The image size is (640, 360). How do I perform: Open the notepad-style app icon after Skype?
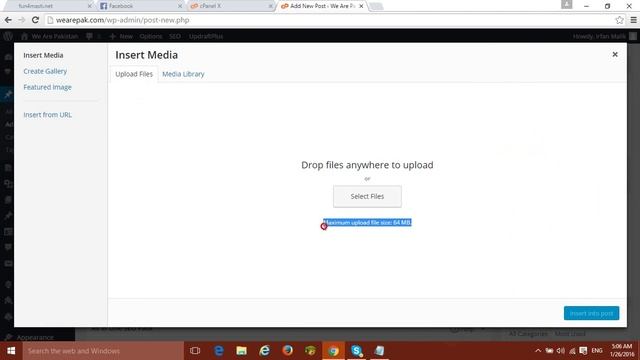[x=379, y=351]
